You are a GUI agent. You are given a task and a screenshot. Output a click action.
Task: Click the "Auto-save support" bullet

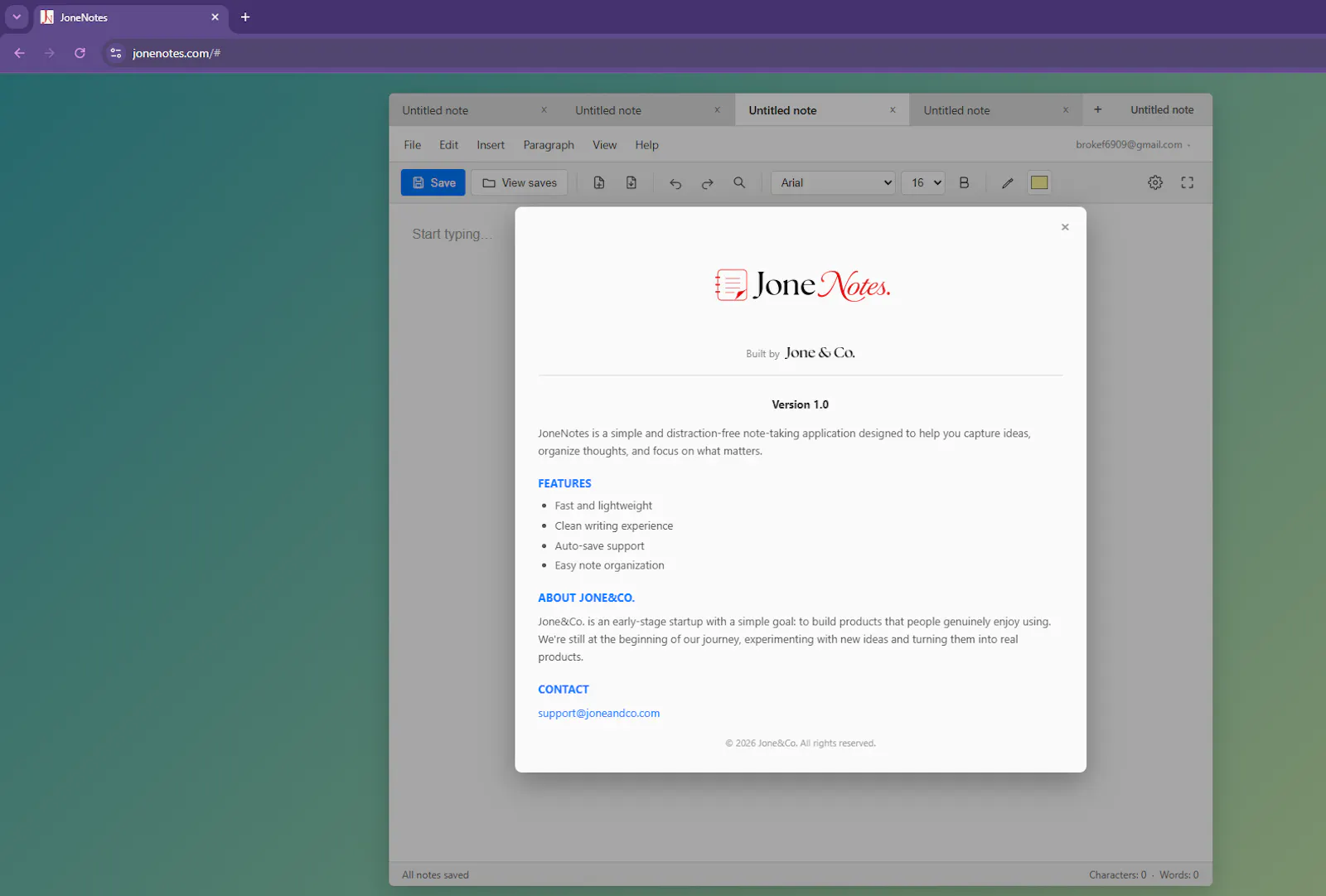(599, 546)
